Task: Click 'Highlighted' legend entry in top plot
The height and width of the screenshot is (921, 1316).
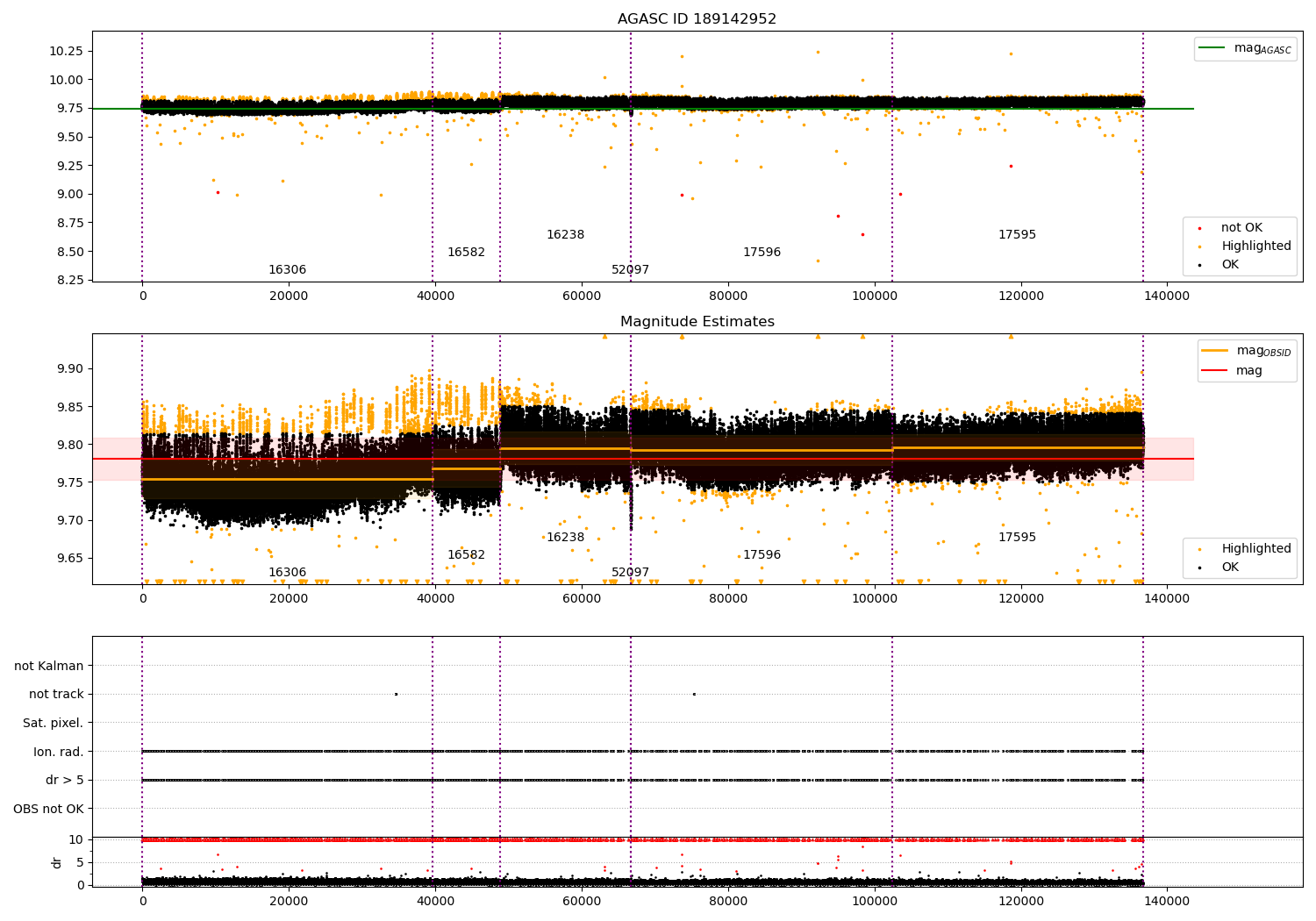Action: click(x=1255, y=246)
